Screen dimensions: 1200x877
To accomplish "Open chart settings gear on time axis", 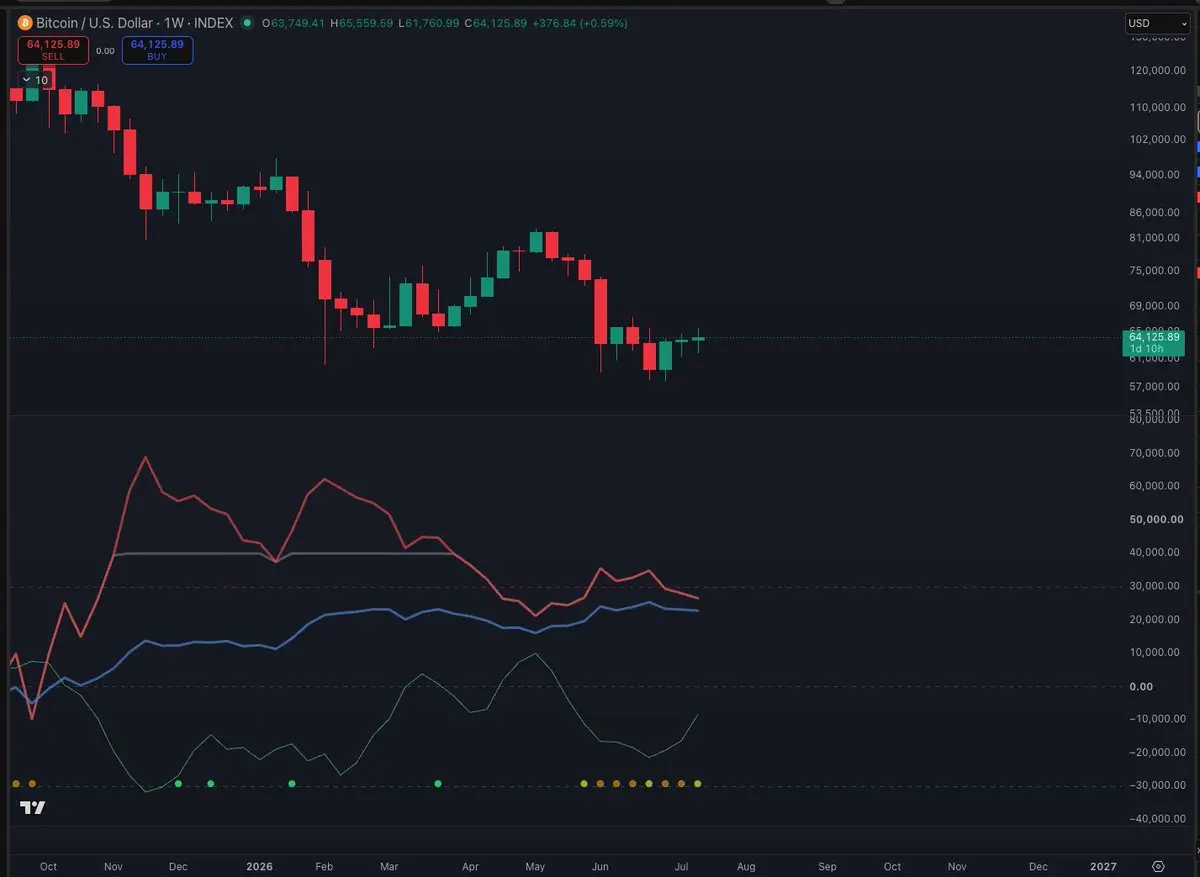I will click(x=1159, y=866).
